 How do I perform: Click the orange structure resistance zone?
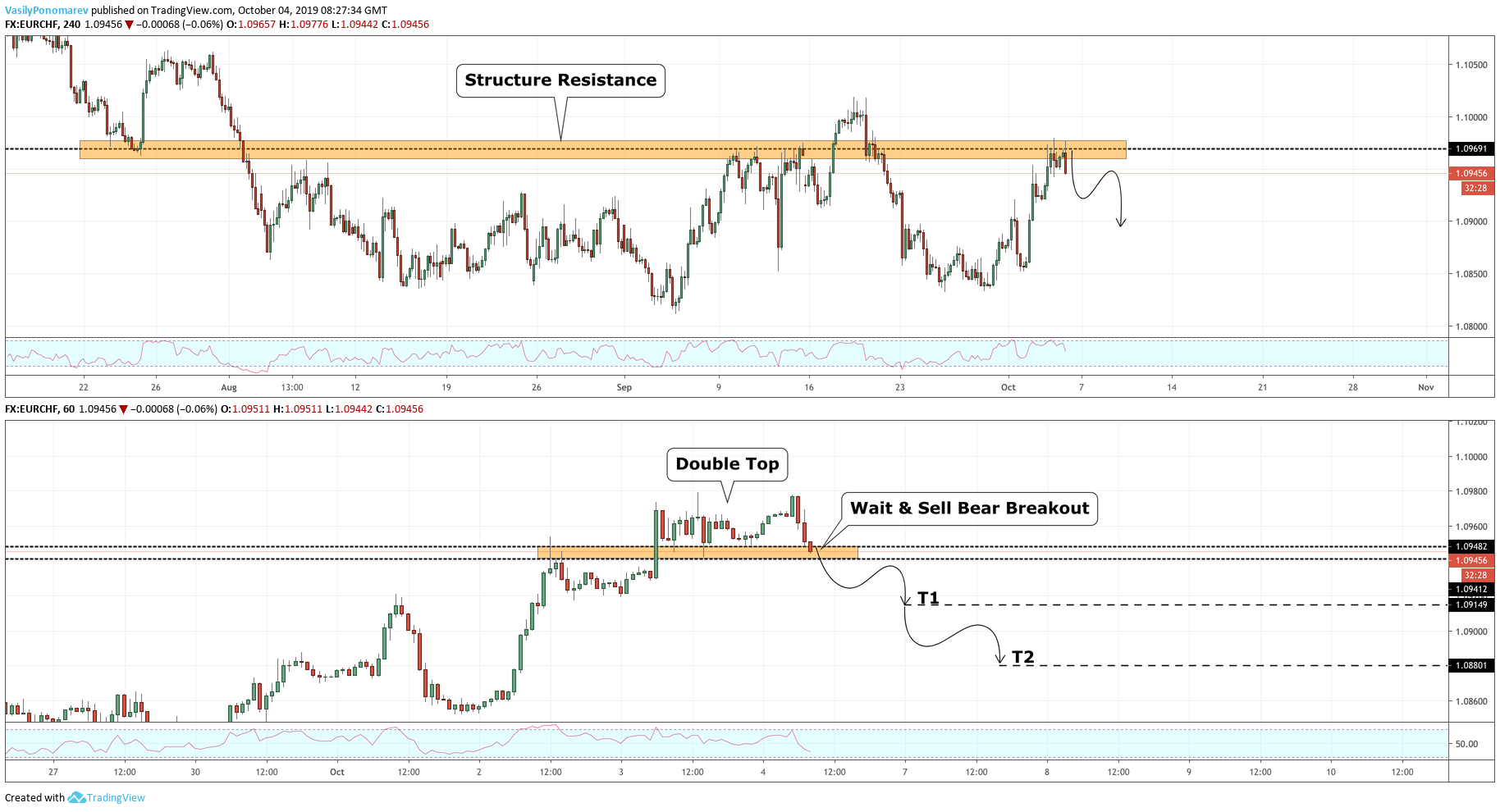[602, 149]
